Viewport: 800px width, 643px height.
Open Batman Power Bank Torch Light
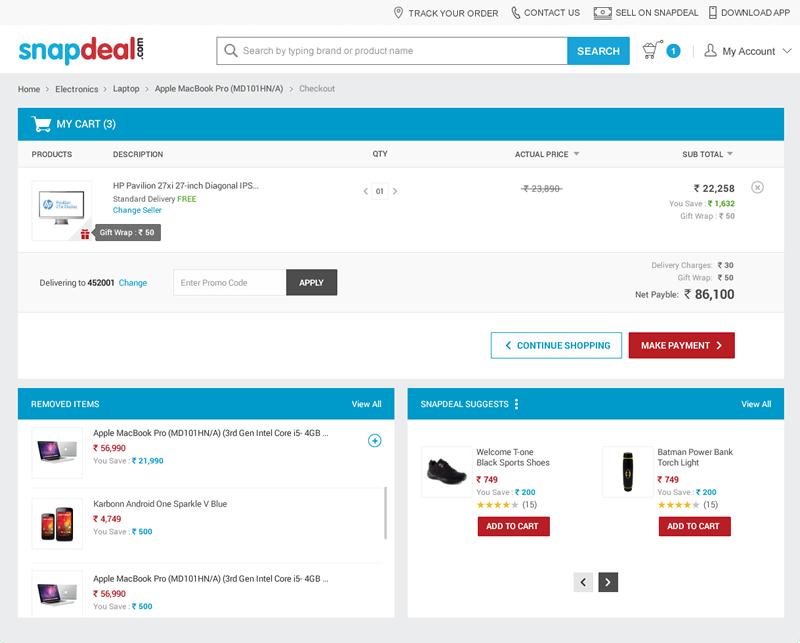[x=695, y=457]
